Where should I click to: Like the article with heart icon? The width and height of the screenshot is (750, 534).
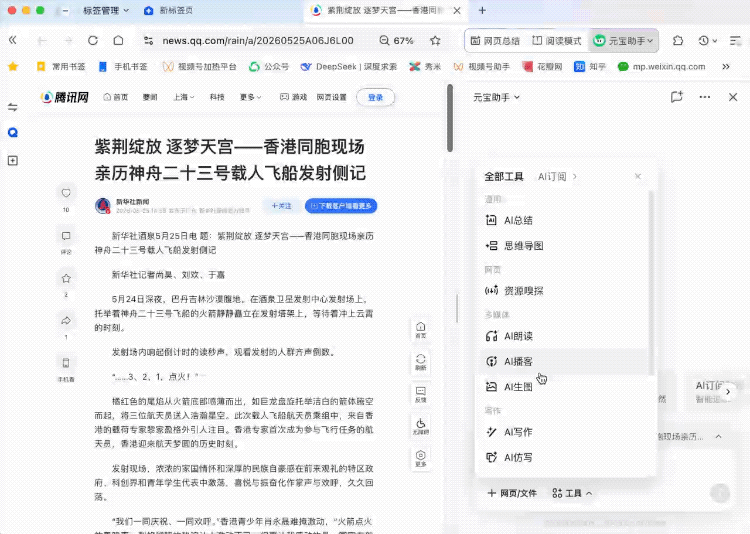[x=66, y=193]
